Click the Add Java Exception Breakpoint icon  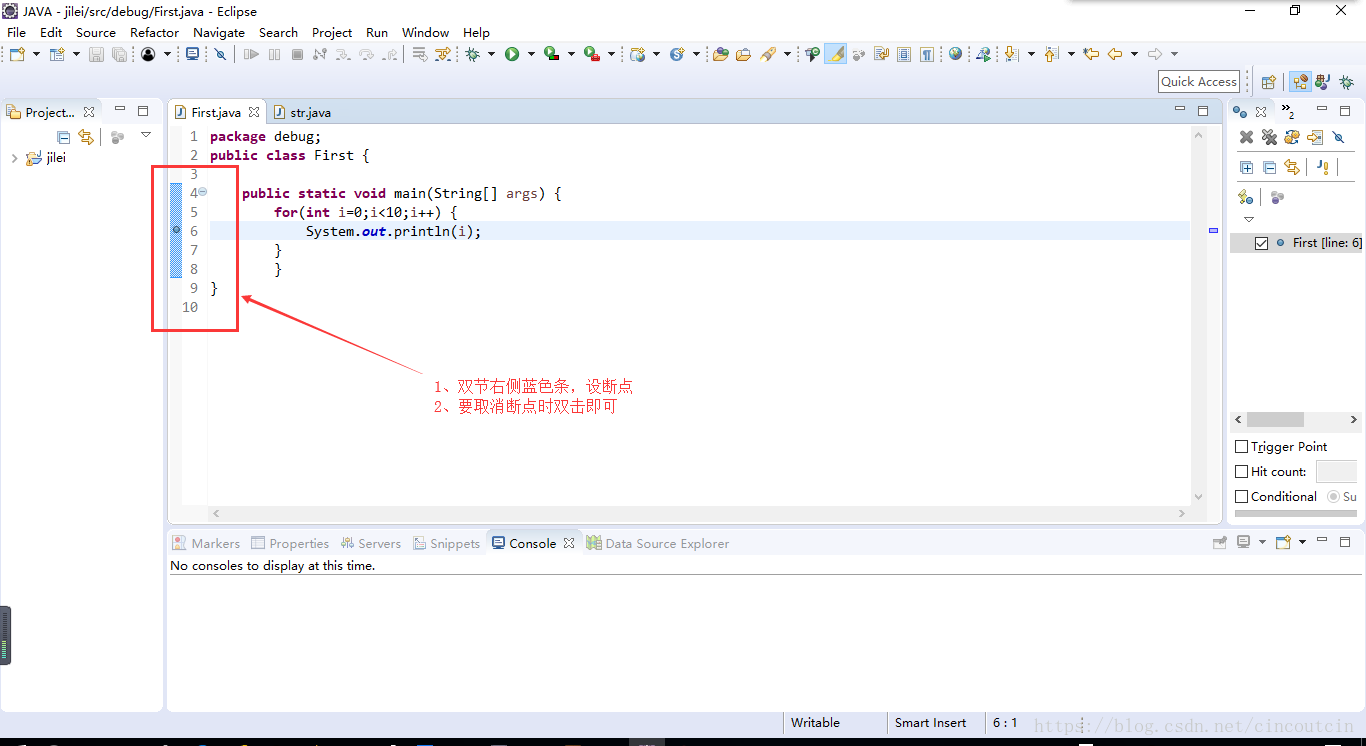pyautogui.click(x=1322, y=167)
